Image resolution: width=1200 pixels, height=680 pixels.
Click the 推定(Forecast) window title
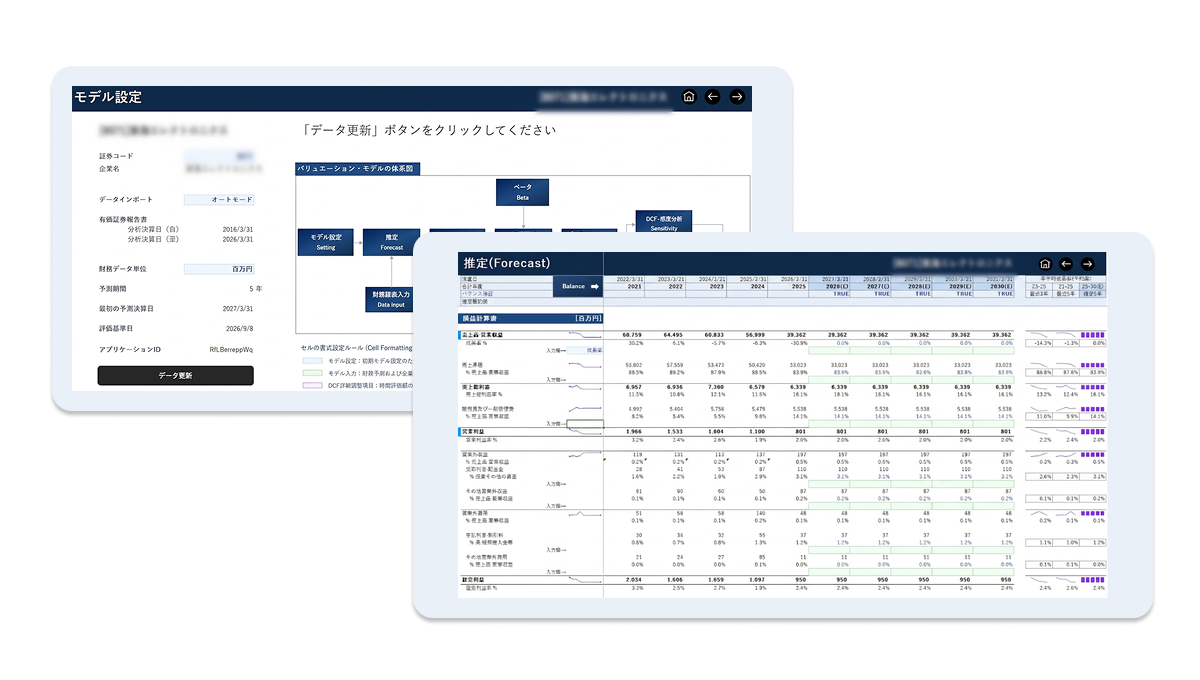[506, 263]
